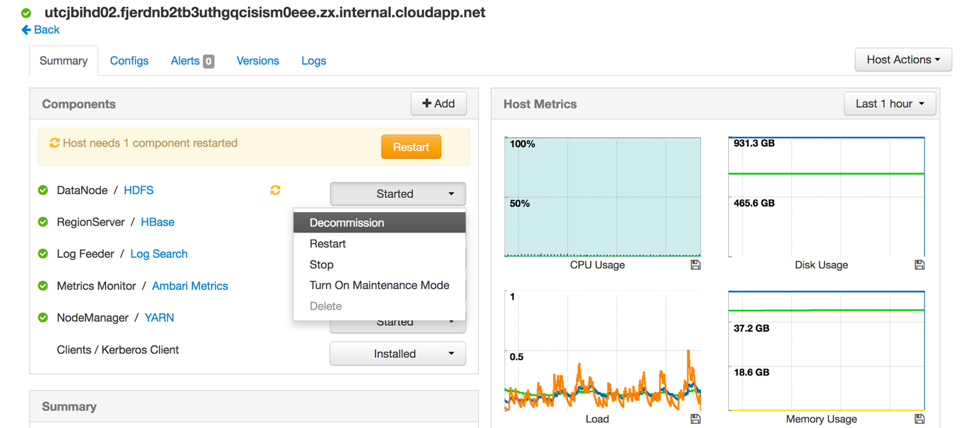Switch to the Configs tab

(129, 61)
